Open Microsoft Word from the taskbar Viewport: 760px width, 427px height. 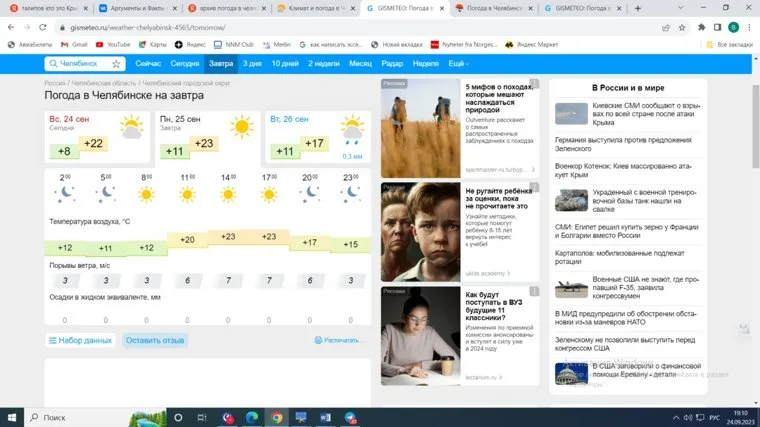click(x=325, y=417)
